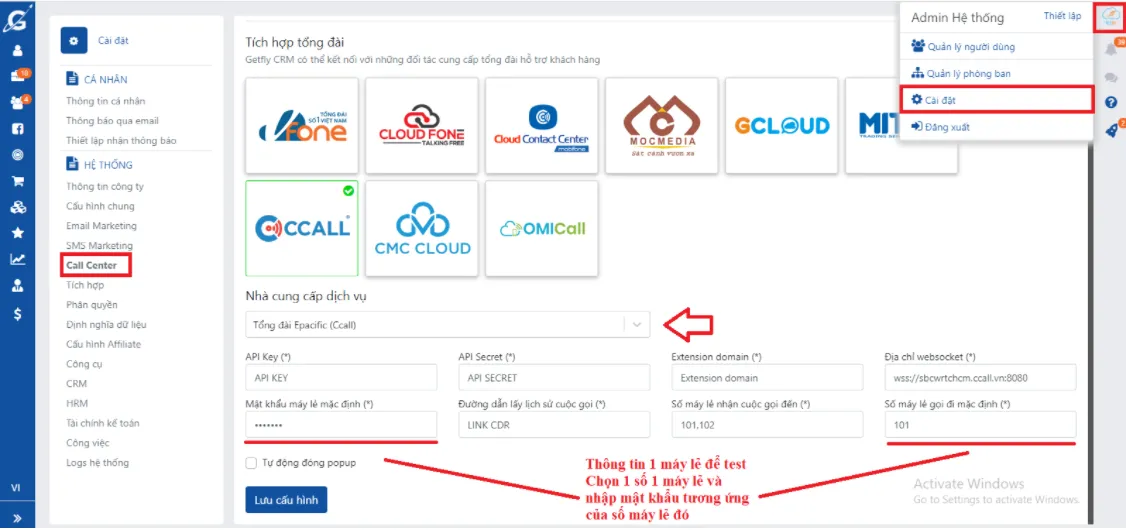Open the dollar sign finance icon
Image resolution: width=1126 pixels, height=530 pixels.
18,314
